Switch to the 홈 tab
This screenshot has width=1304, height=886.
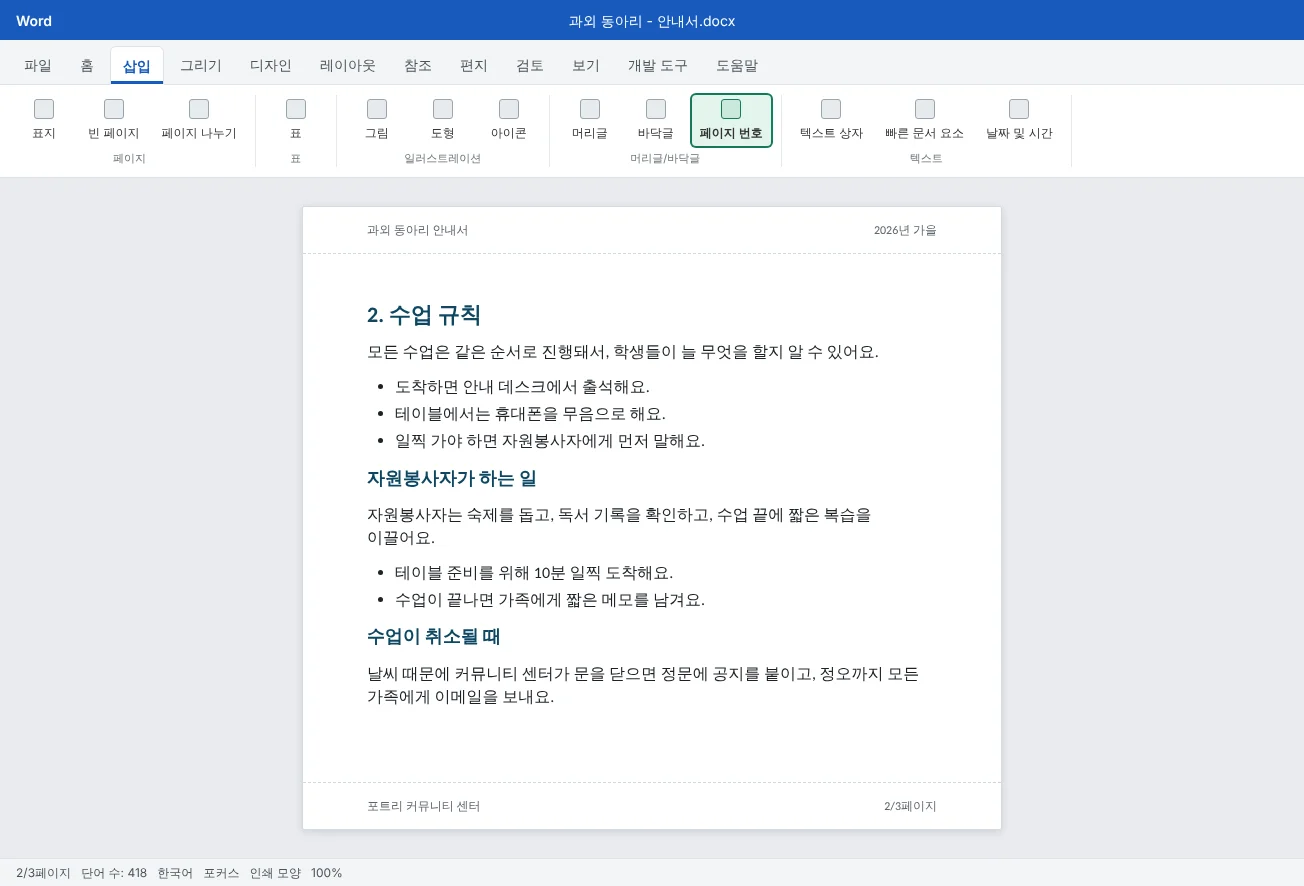tap(87, 66)
